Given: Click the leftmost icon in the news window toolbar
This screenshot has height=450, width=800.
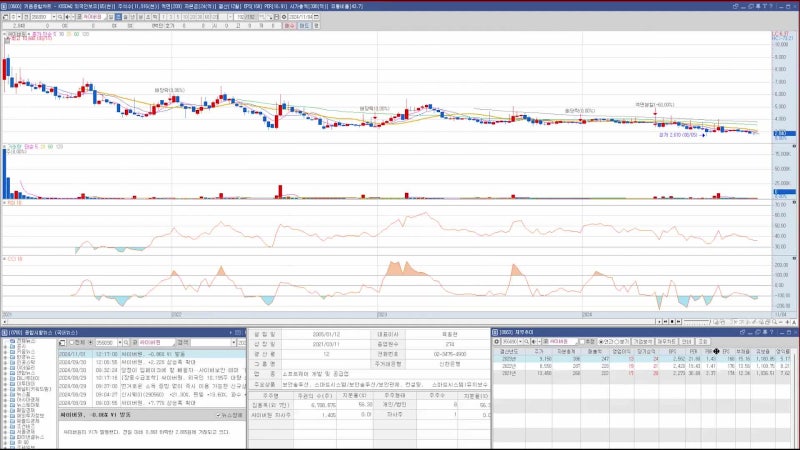Looking at the screenshot, I should point(62,343).
